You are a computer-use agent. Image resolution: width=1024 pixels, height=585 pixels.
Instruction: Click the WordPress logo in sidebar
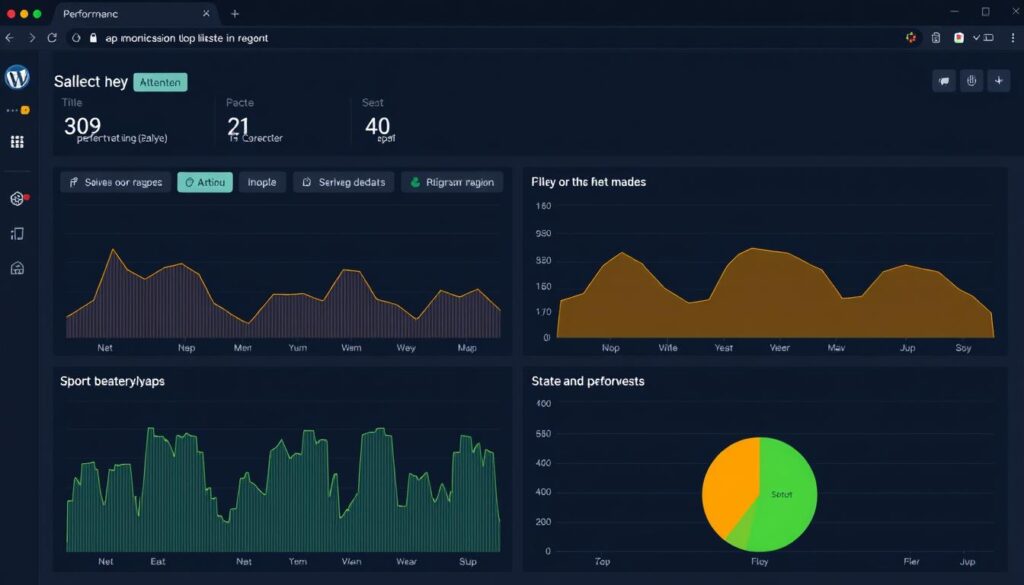coord(17,77)
